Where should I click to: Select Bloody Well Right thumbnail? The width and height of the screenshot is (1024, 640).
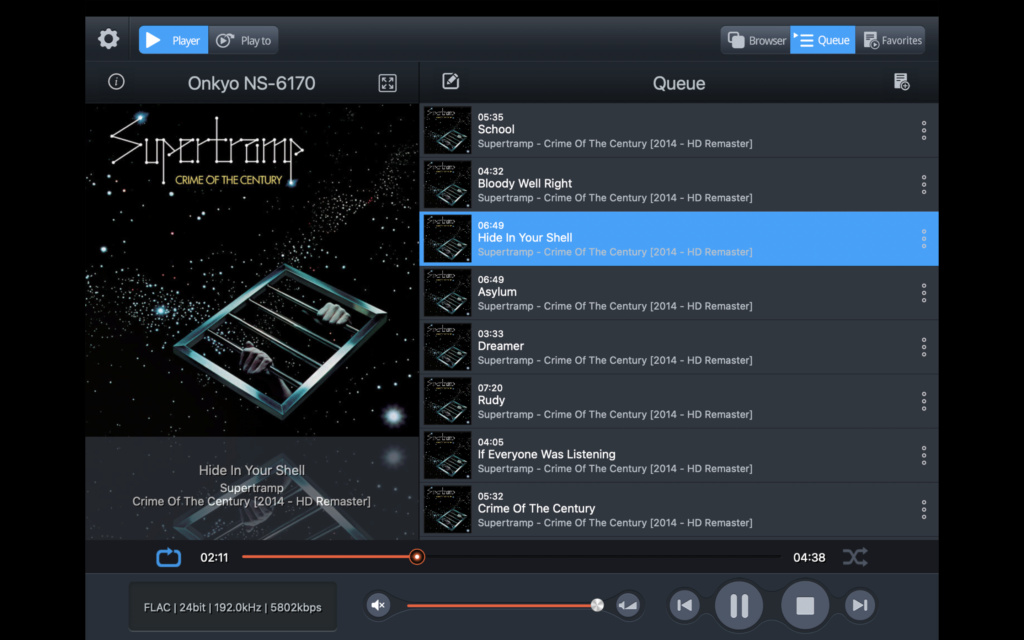[447, 184]
